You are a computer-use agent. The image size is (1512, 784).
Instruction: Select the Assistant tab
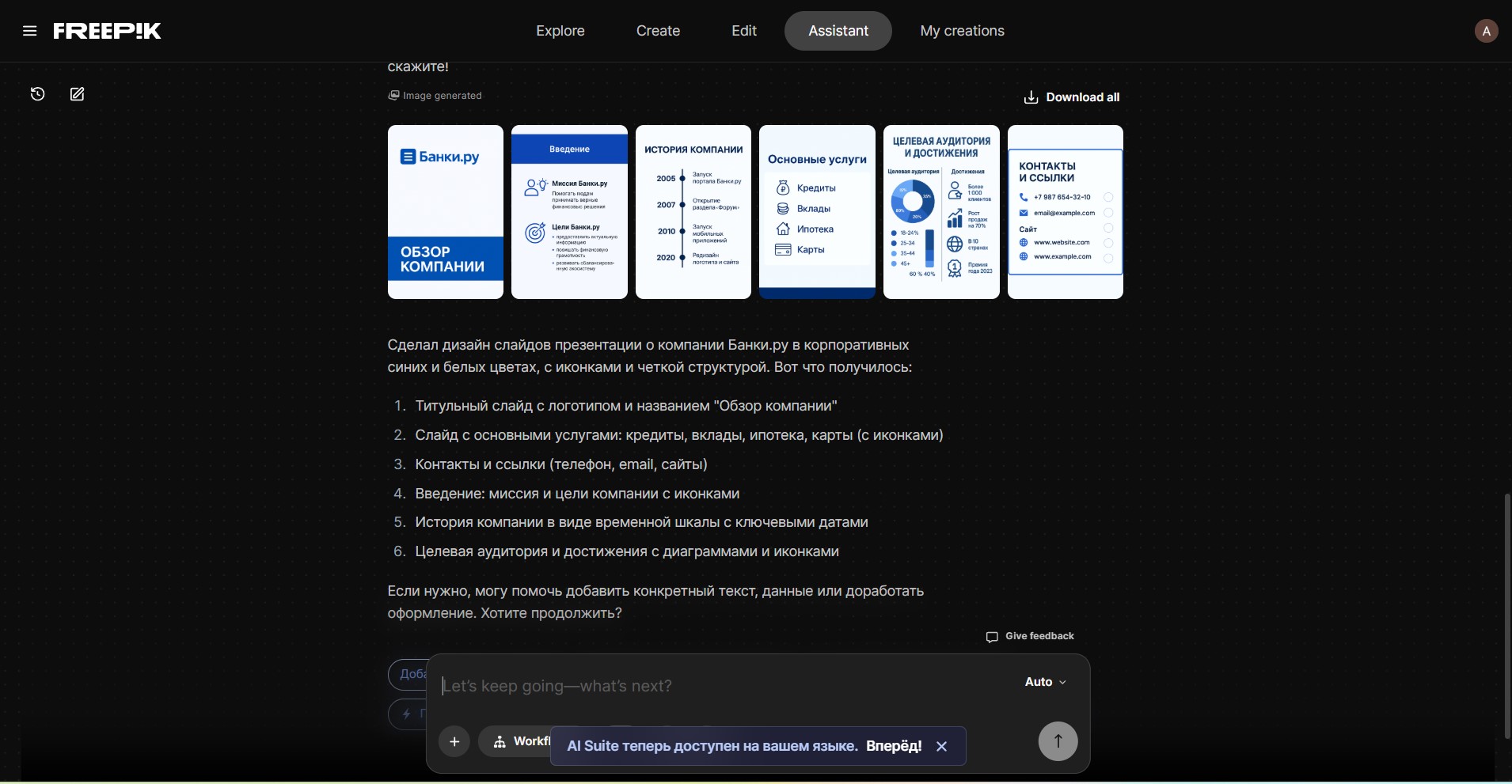(838, 31)
